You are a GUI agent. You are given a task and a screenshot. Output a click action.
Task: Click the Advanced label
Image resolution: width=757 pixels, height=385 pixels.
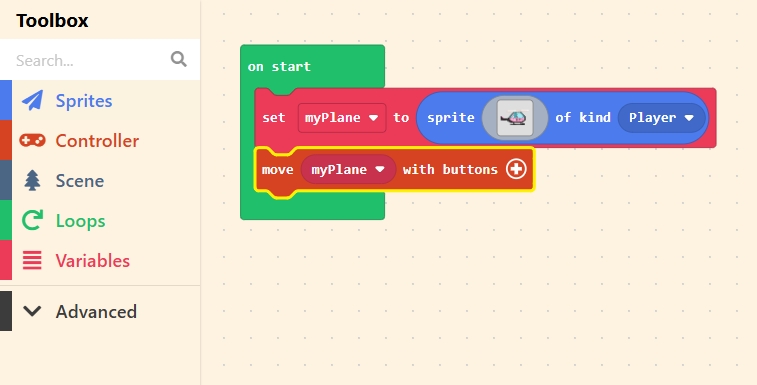96,312
